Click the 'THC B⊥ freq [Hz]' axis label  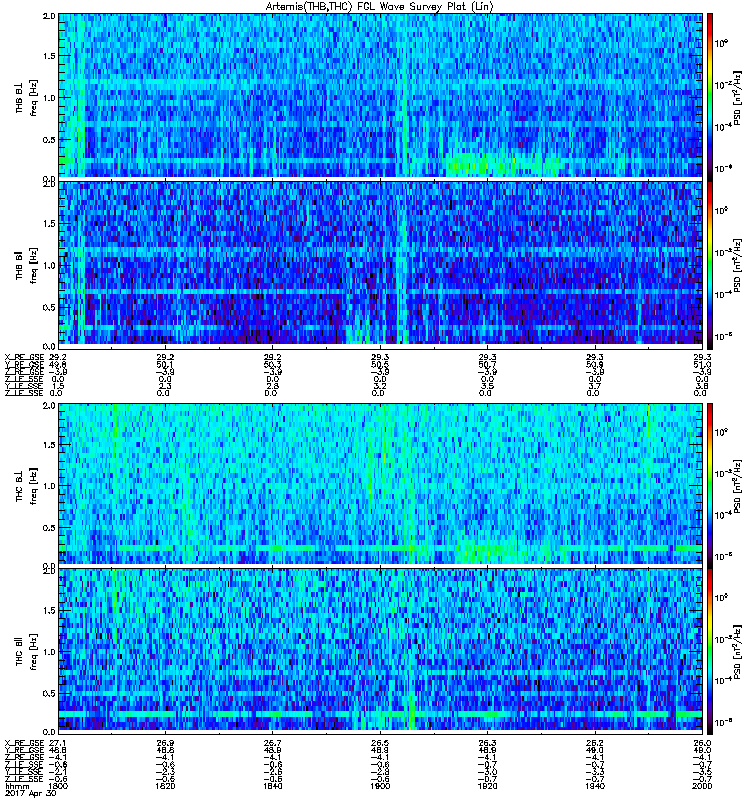pos(26,485)
